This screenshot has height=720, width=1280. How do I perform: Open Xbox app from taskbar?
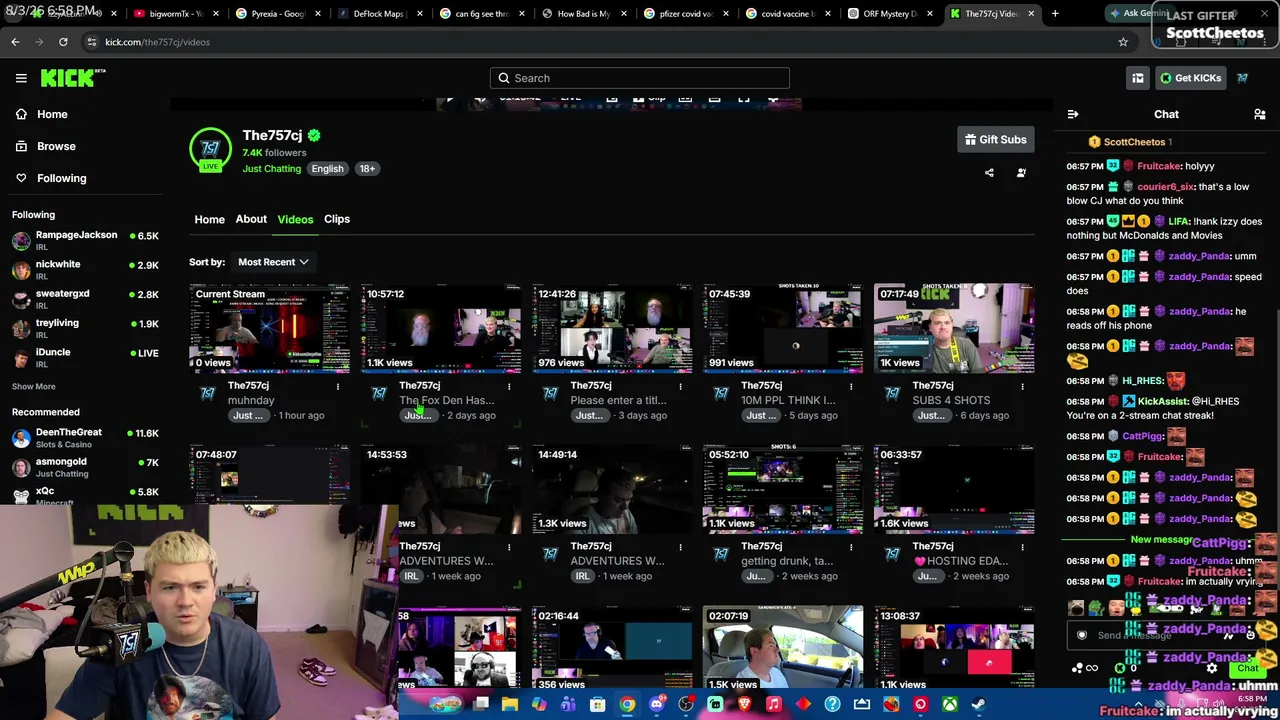950,705
